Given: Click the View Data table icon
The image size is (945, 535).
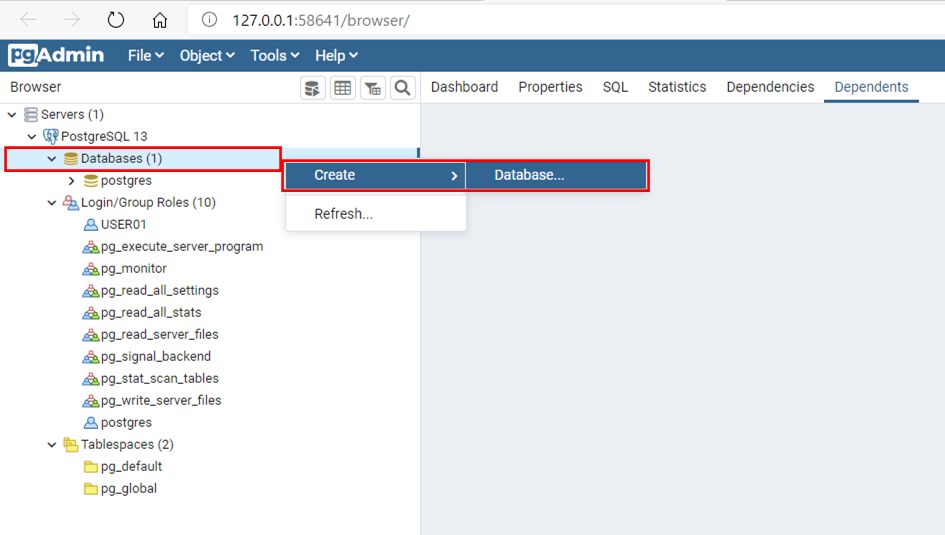Looking at the screenshot, I should 343,88.
